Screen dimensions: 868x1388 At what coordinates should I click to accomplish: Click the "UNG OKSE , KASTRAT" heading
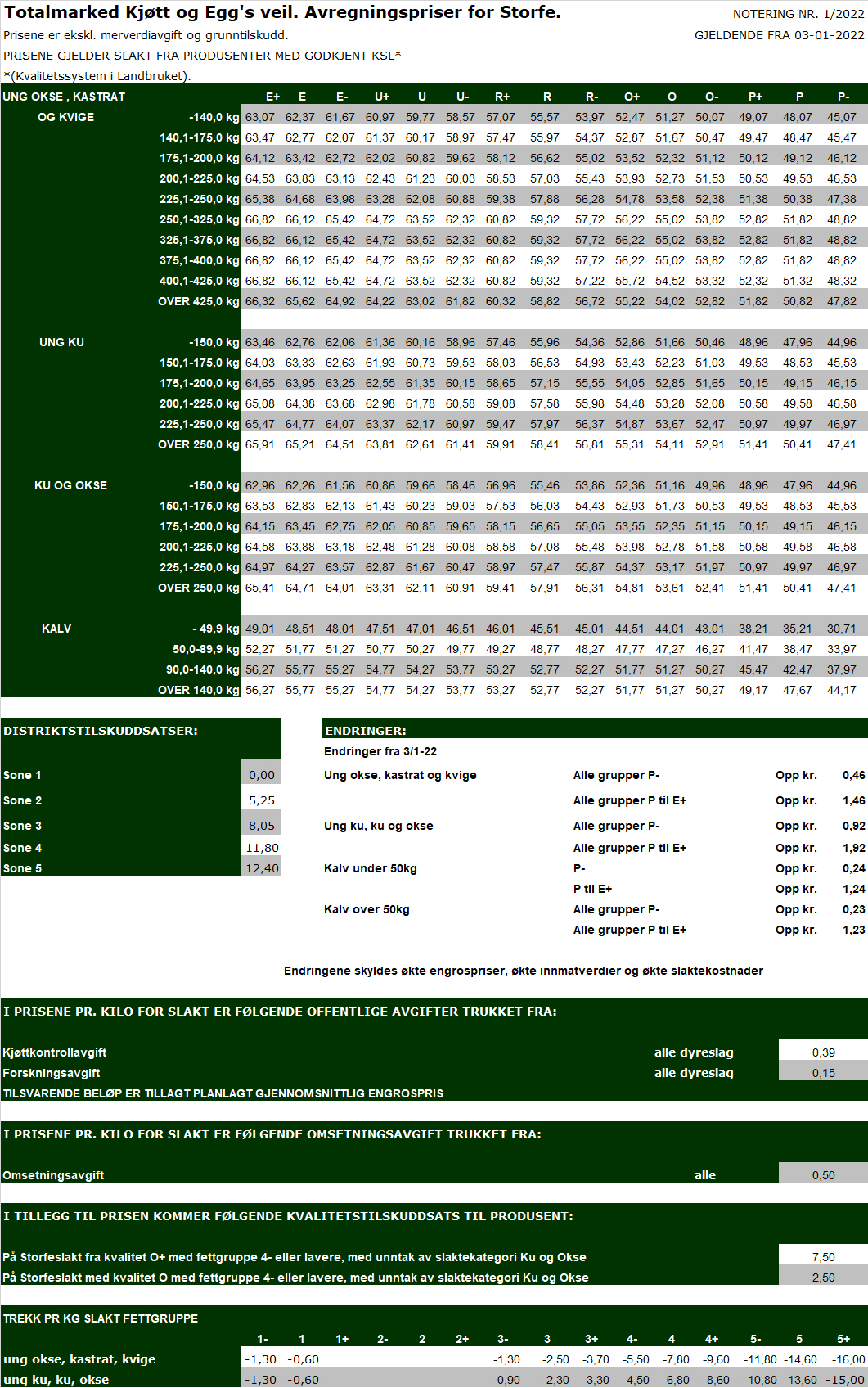(64, 97)
